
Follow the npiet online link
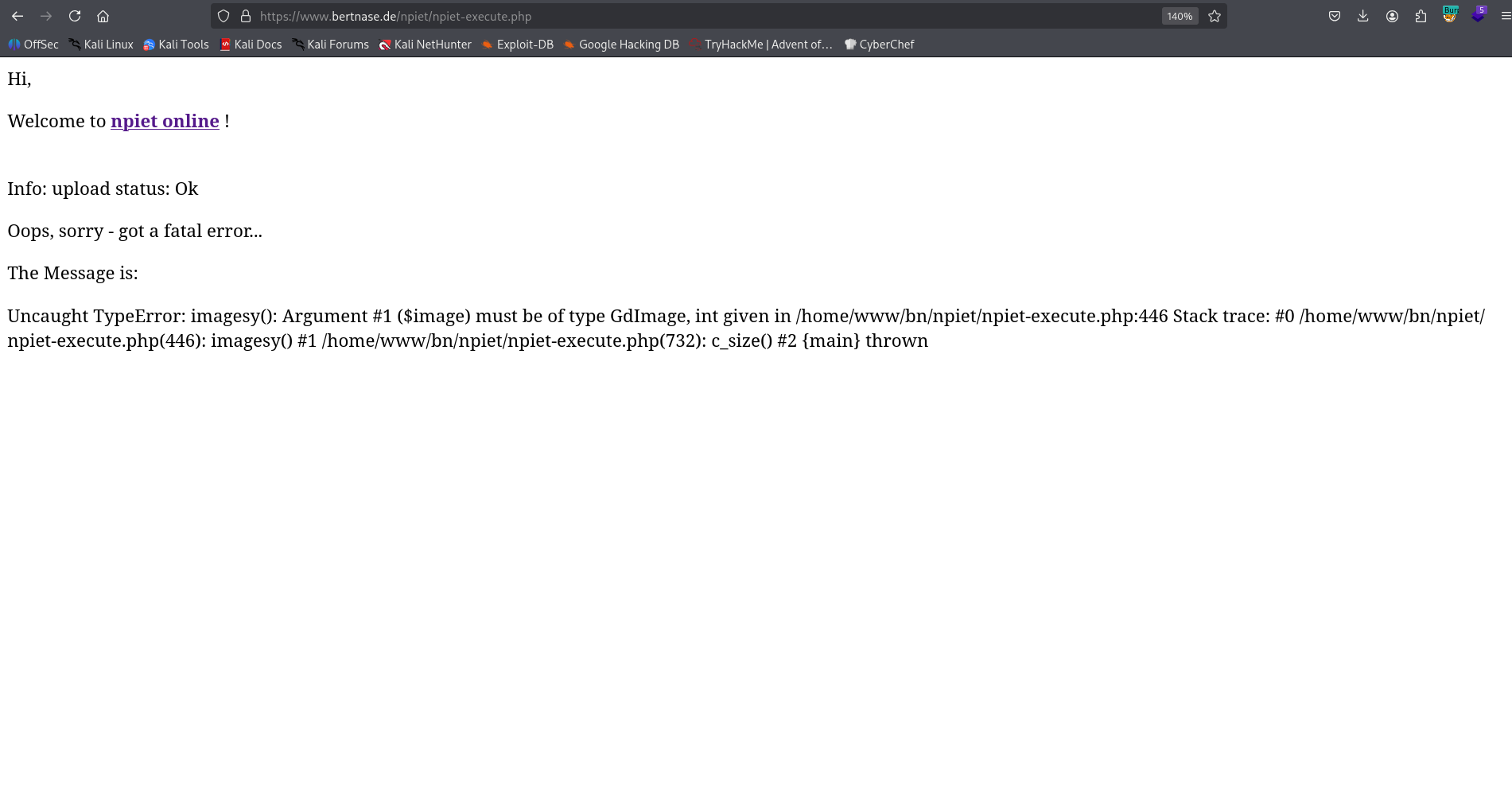point(165,121)
